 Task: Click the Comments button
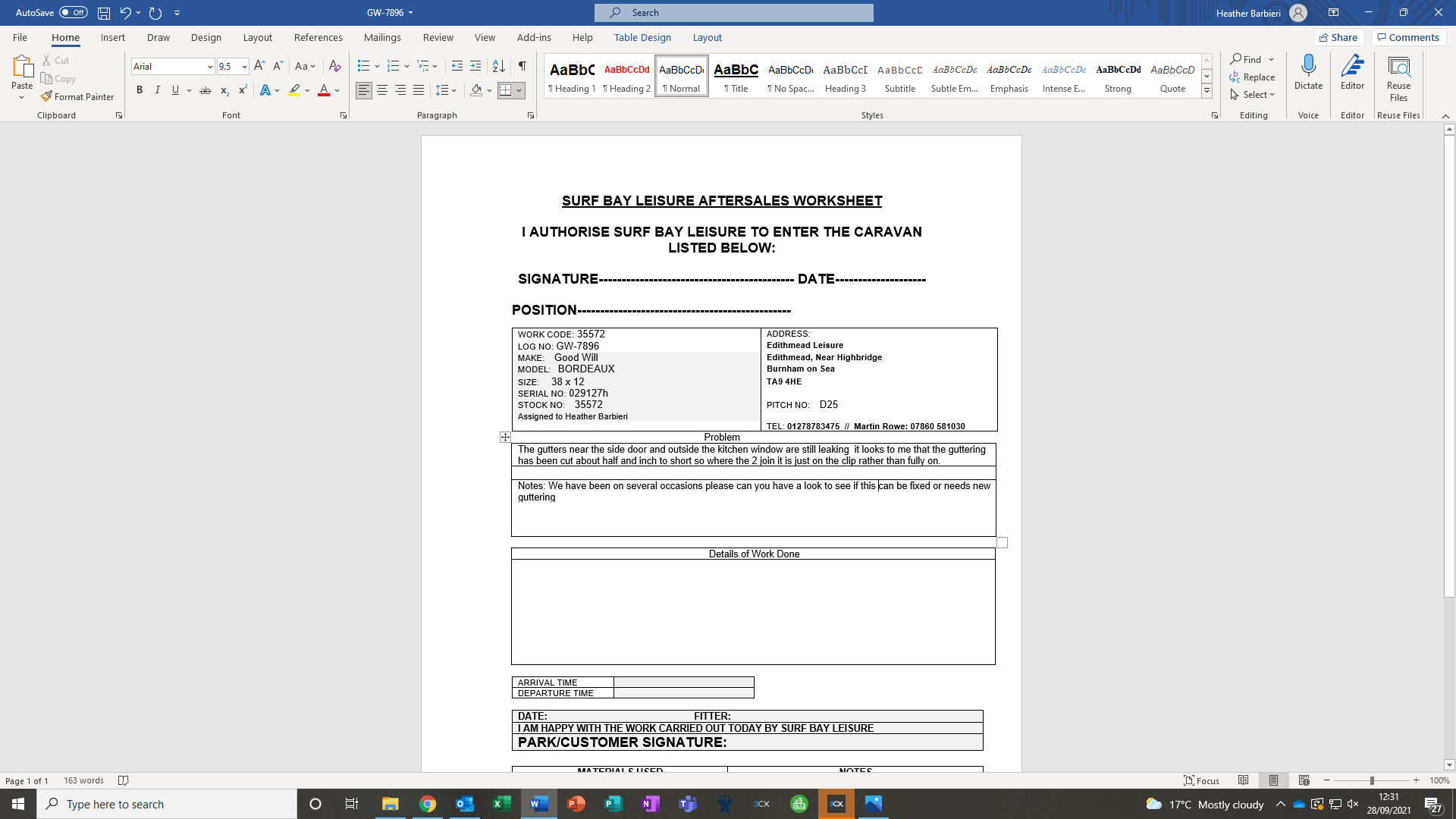[1408, 37]
